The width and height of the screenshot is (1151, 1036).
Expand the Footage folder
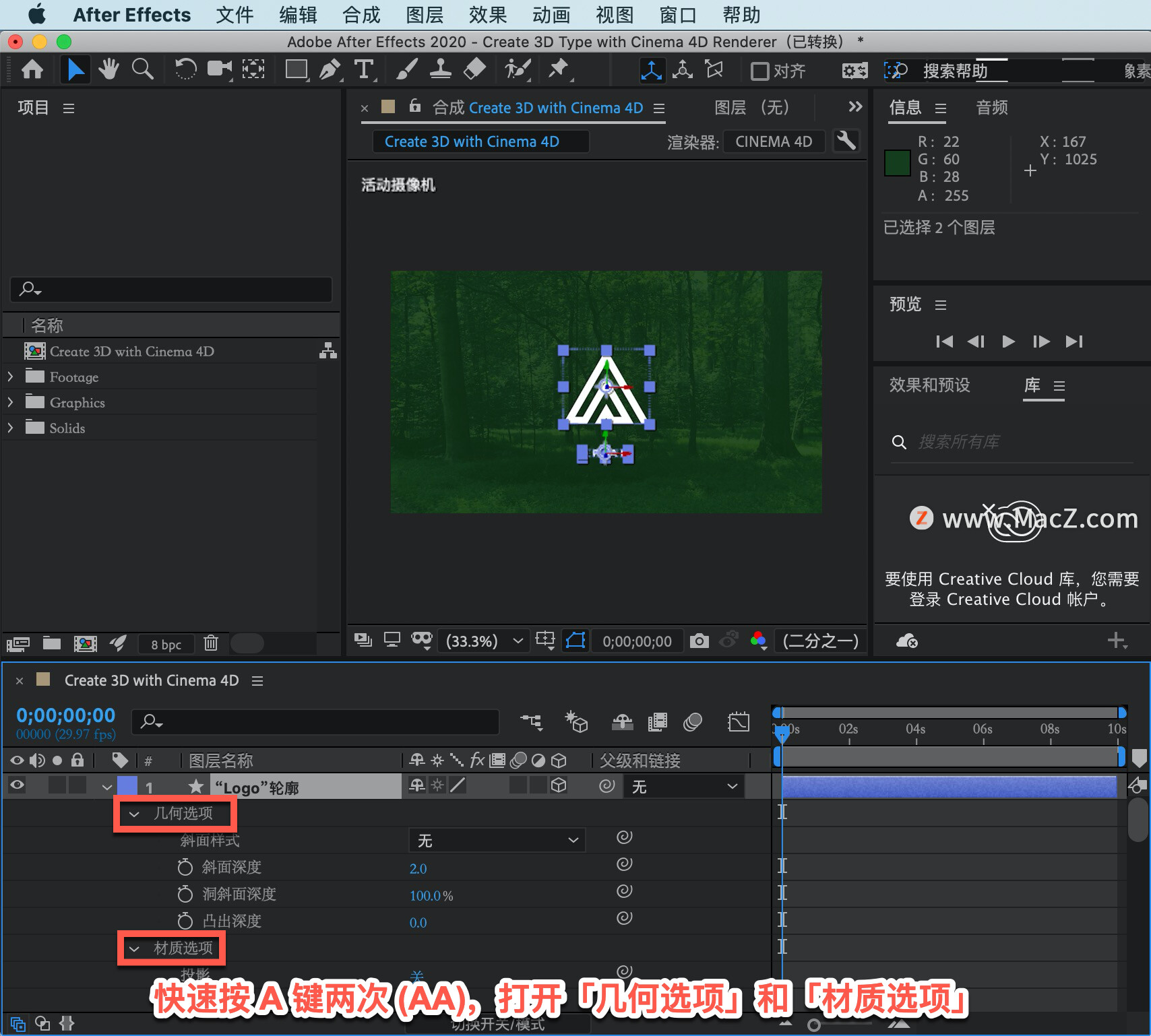(x=10, y=377)
